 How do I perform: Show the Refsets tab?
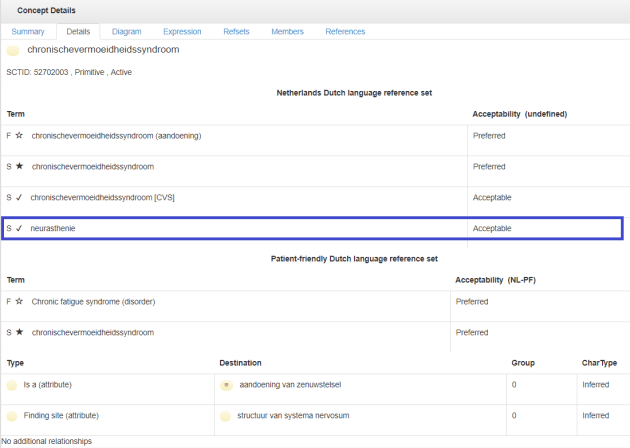tap(237, 32)
